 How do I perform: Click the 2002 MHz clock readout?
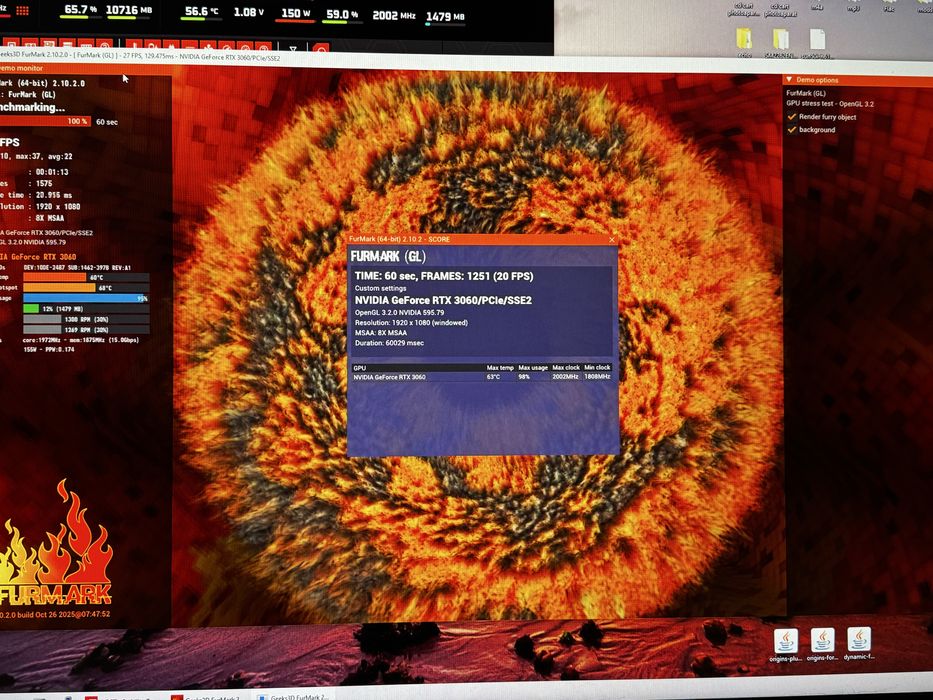tap(394, 15)
